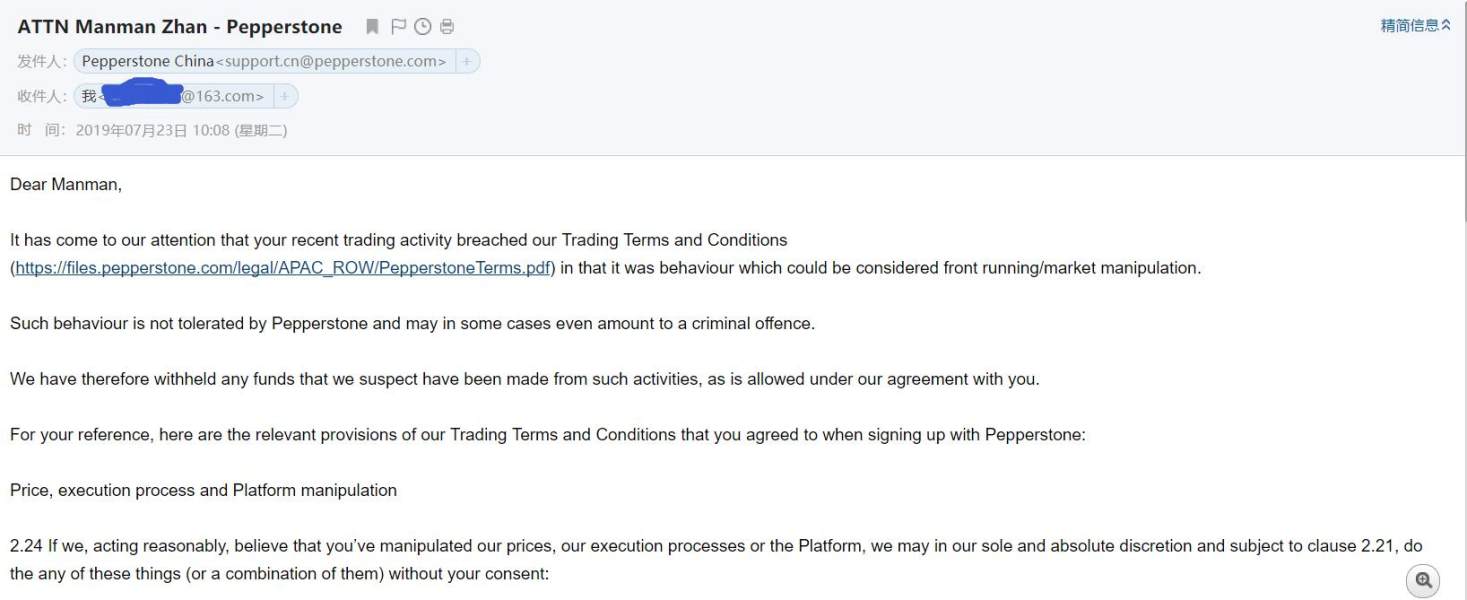The width and height of the screenshot is (1467, 600).
Task: Set a reminder using the clock icon
Action: click(x=423, y=27)
